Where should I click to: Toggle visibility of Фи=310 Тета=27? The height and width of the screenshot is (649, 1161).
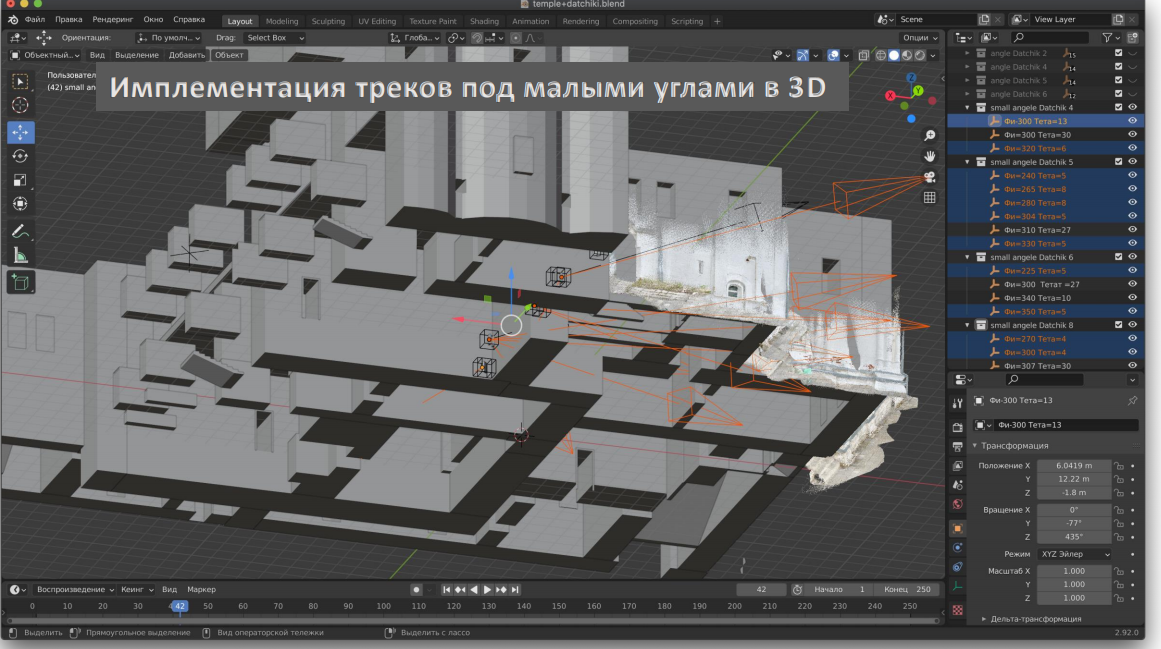(1133, 230)
